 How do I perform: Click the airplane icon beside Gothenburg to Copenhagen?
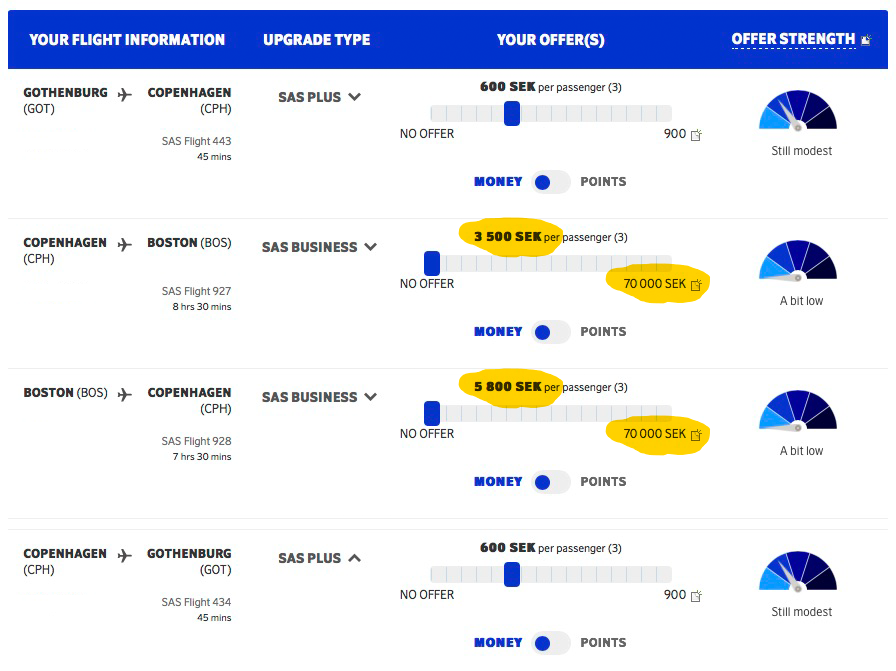pyautogui.click(x=124, y=92)
